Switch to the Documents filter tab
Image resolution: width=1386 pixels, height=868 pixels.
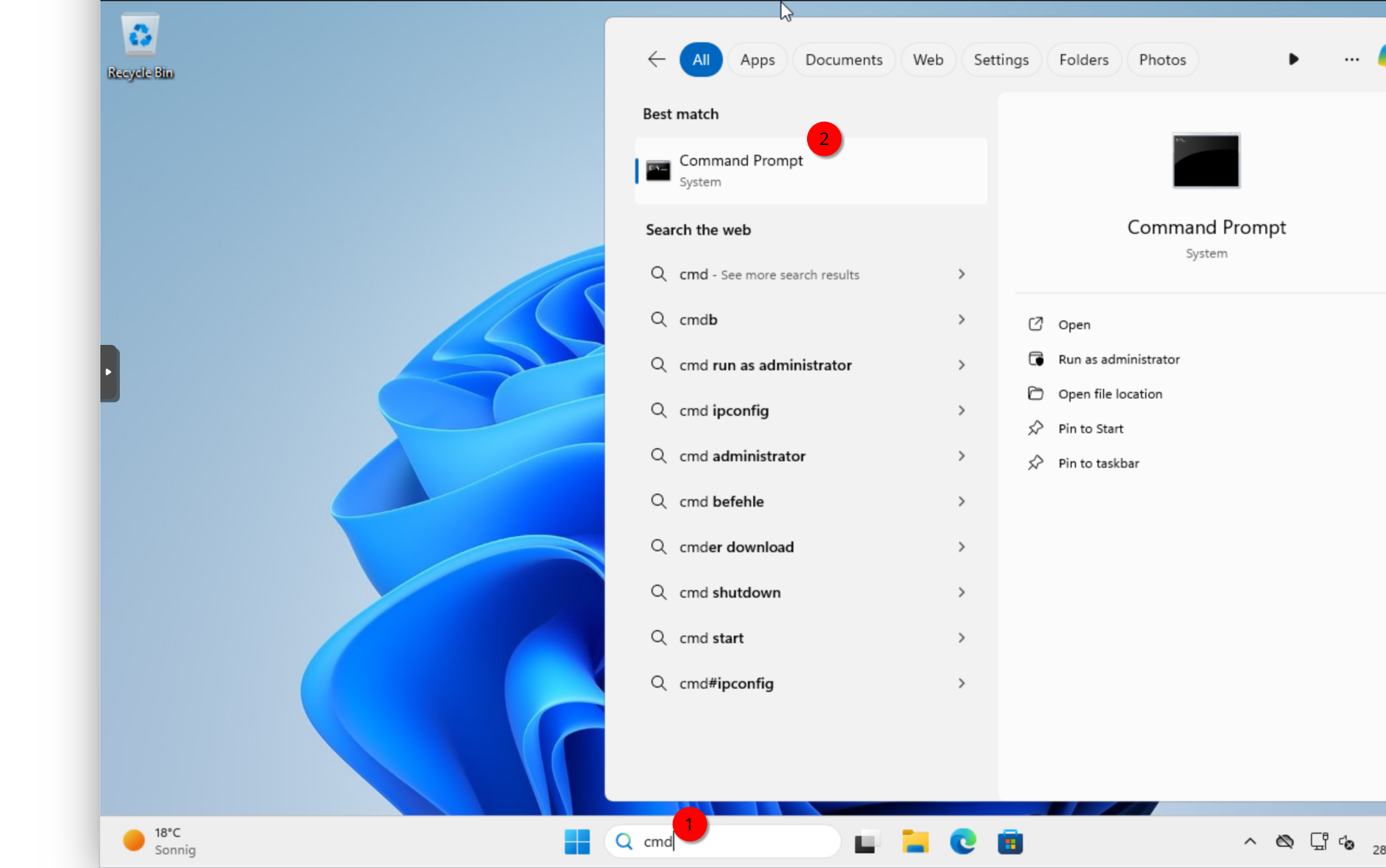pyautogui.click(x=843, y=59)
